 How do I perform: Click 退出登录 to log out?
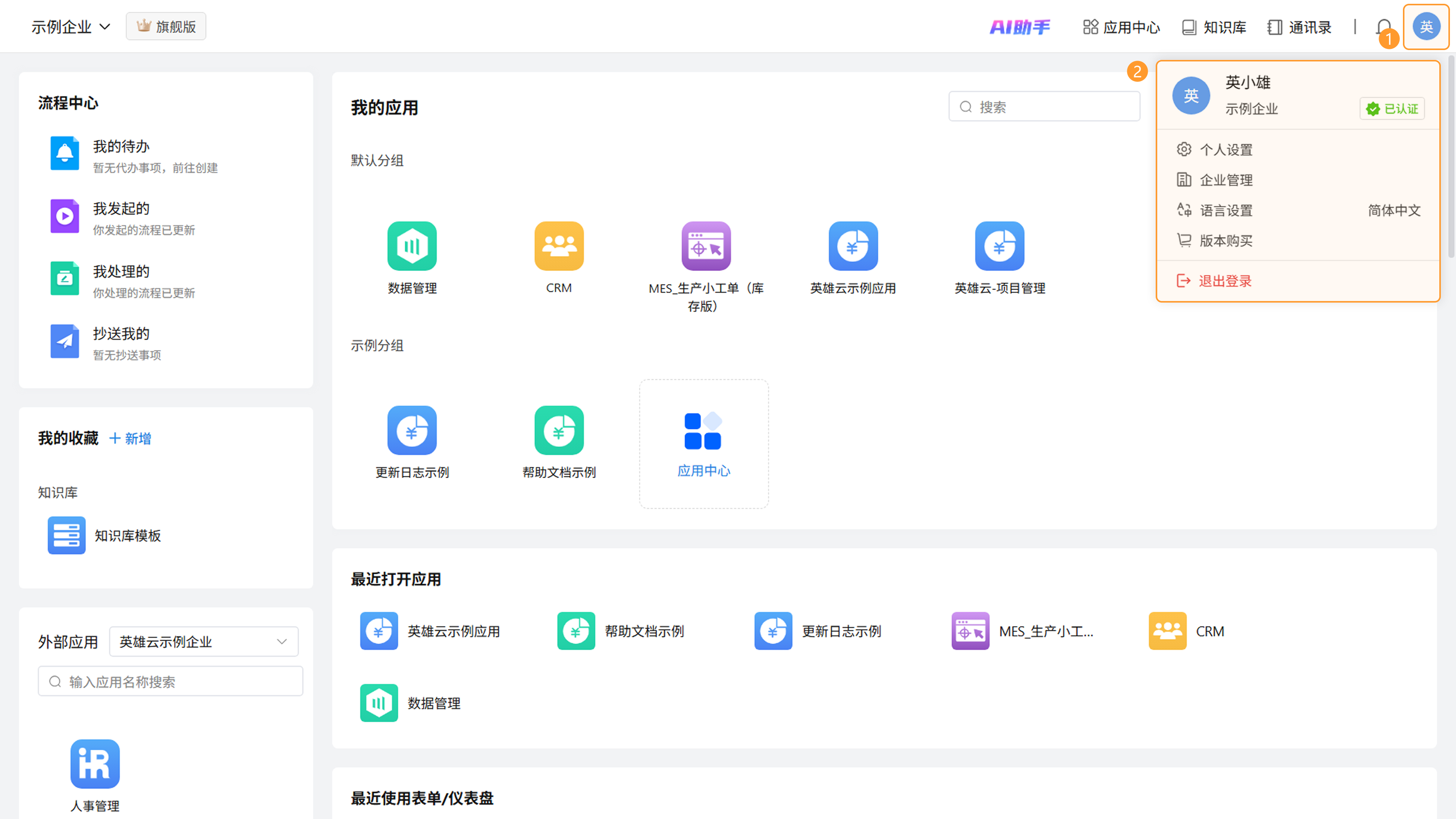1224,281
